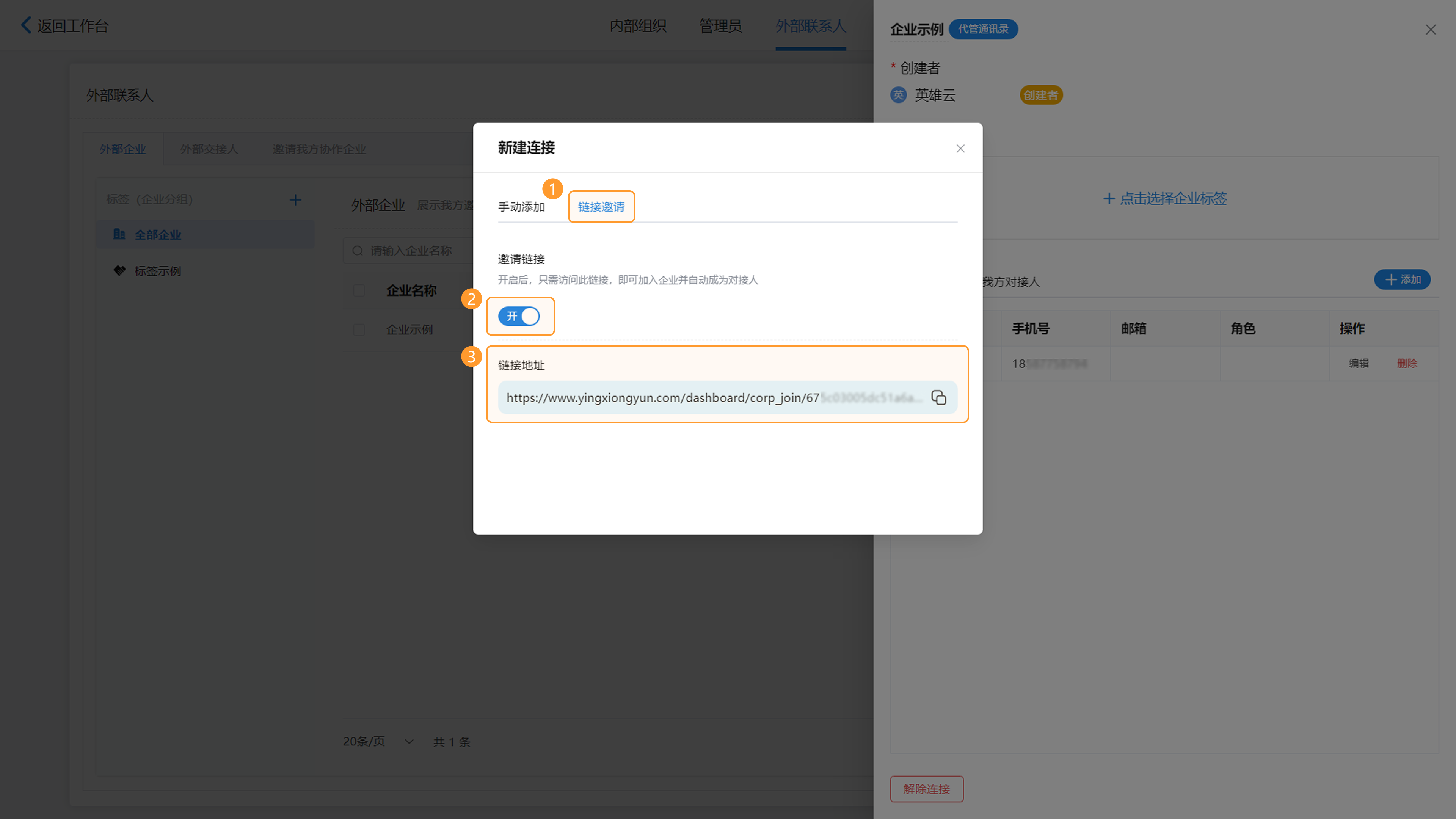Select 全部企业 in the tag list
The height and width of the screenshot is (819, 1456).
(206, 235)
